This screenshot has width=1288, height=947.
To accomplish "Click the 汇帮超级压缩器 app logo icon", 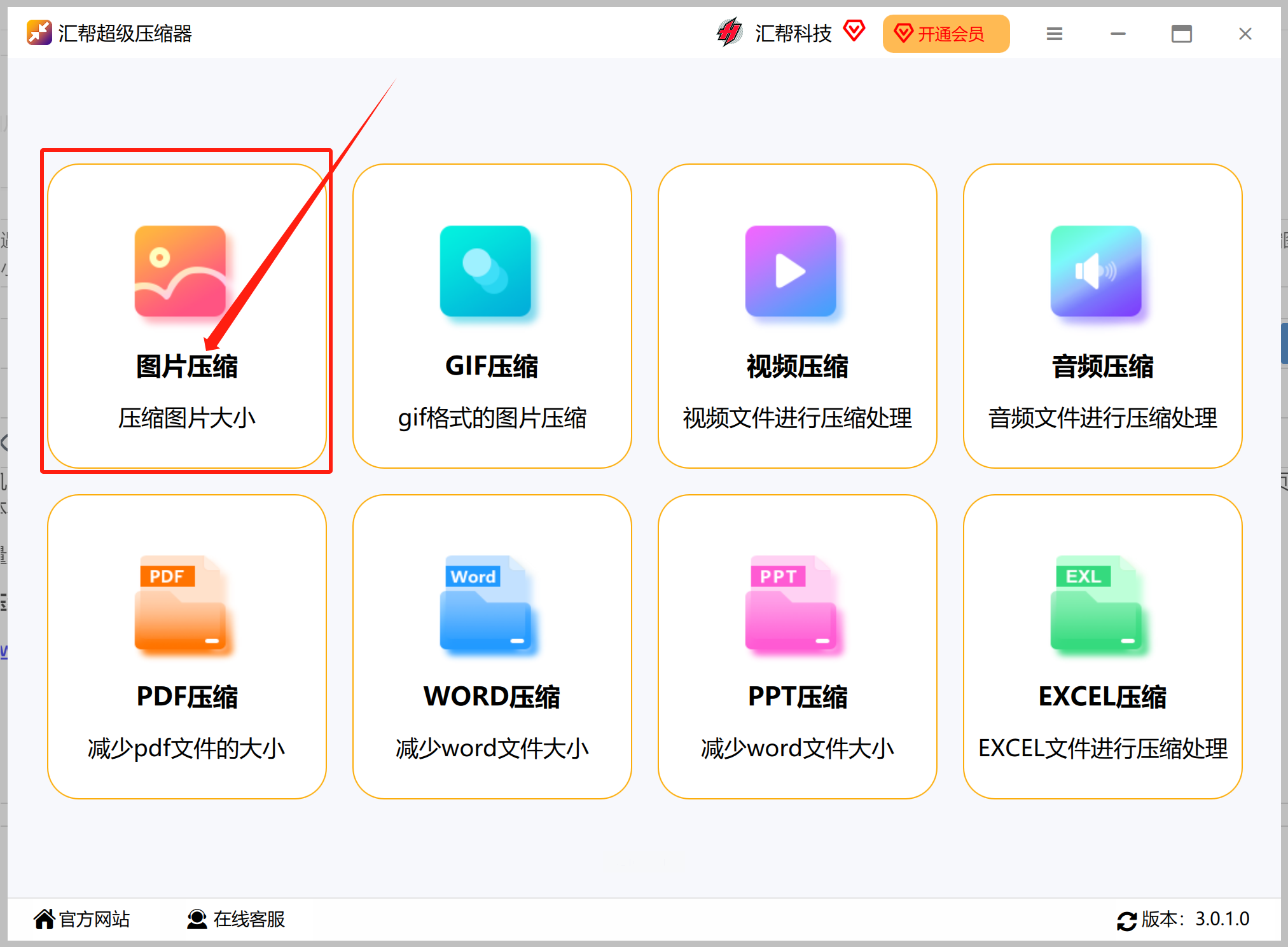I will click(x=39, y=33).
